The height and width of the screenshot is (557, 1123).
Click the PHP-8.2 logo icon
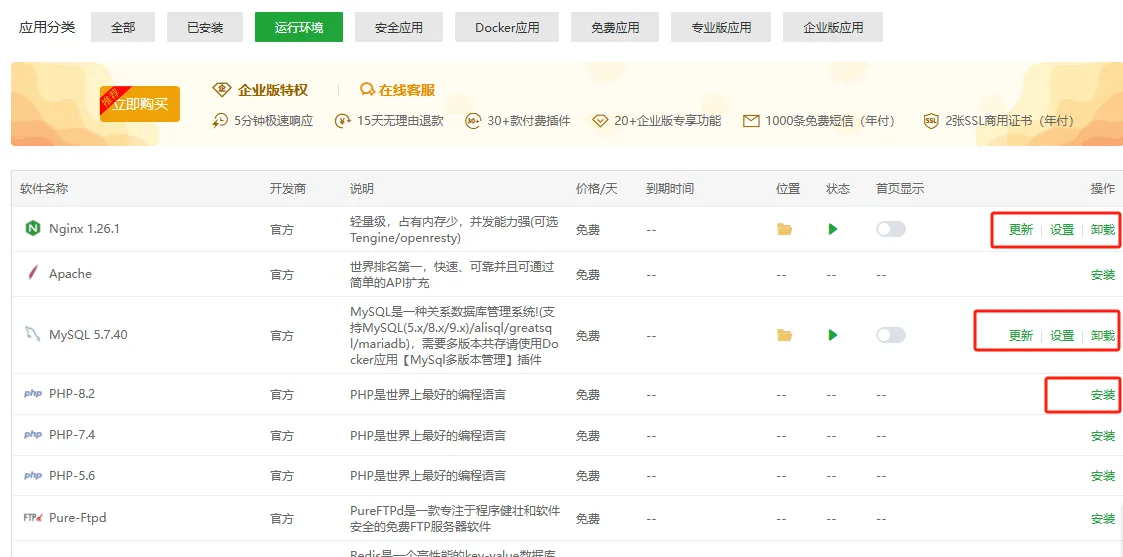click(x=33, y=394)
